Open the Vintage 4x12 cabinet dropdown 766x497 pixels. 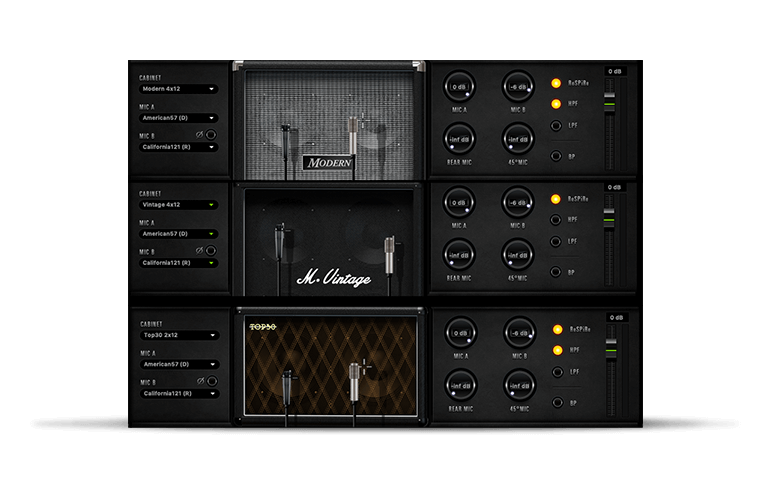pyautogui.click(x=179, y=205)
